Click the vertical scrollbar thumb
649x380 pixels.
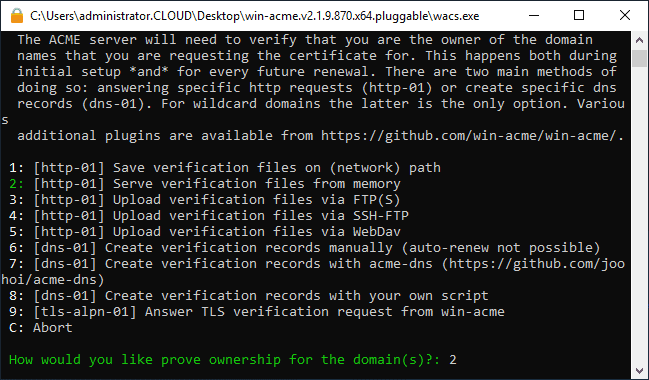click(x=639, y=58)
